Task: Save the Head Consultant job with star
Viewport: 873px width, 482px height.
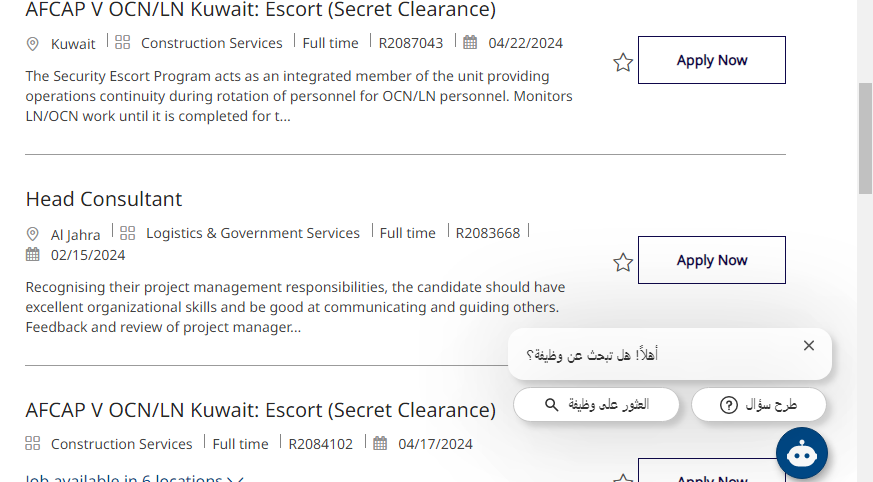Action: coord(623,263)
